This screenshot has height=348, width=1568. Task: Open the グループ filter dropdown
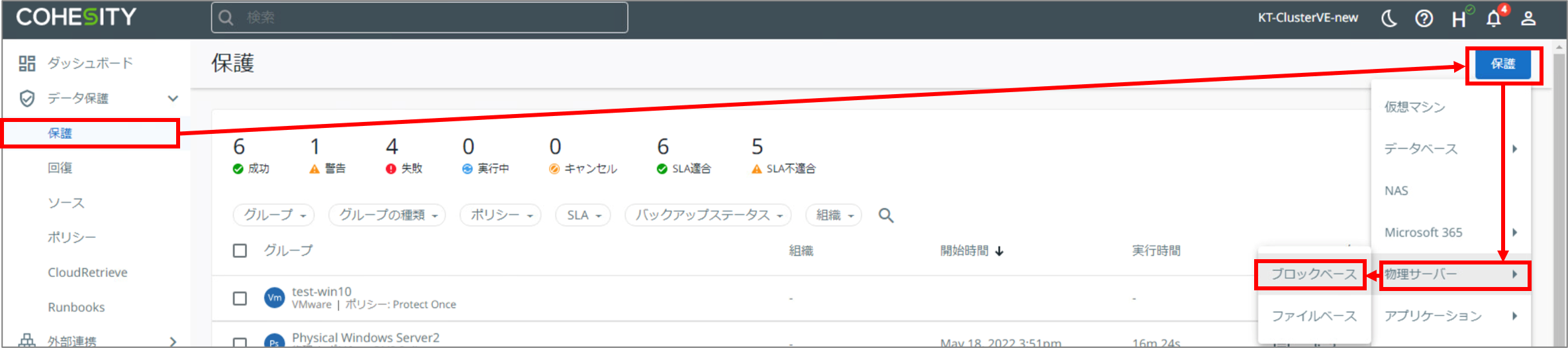[x=273, y=215]
